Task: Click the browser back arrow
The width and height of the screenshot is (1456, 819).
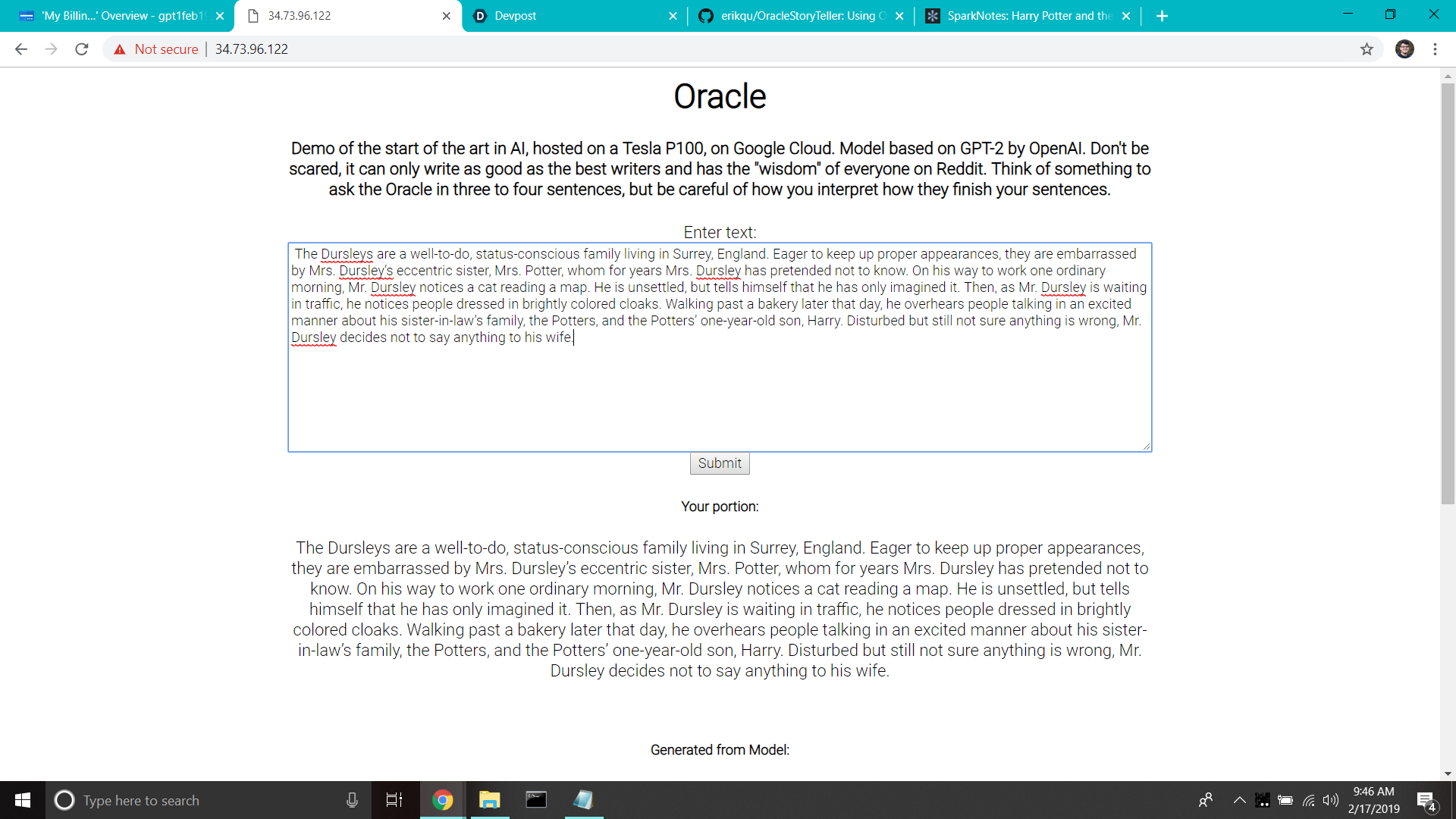Action: [20, 49]
